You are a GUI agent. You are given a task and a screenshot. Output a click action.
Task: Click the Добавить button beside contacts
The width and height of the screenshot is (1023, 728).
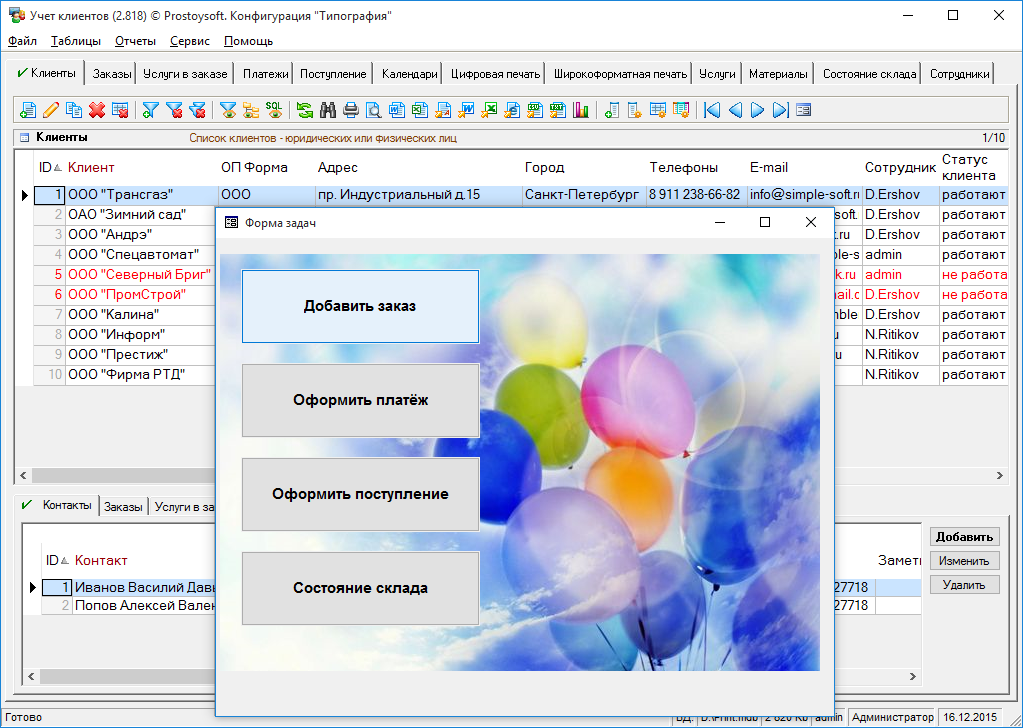[964, 537]
